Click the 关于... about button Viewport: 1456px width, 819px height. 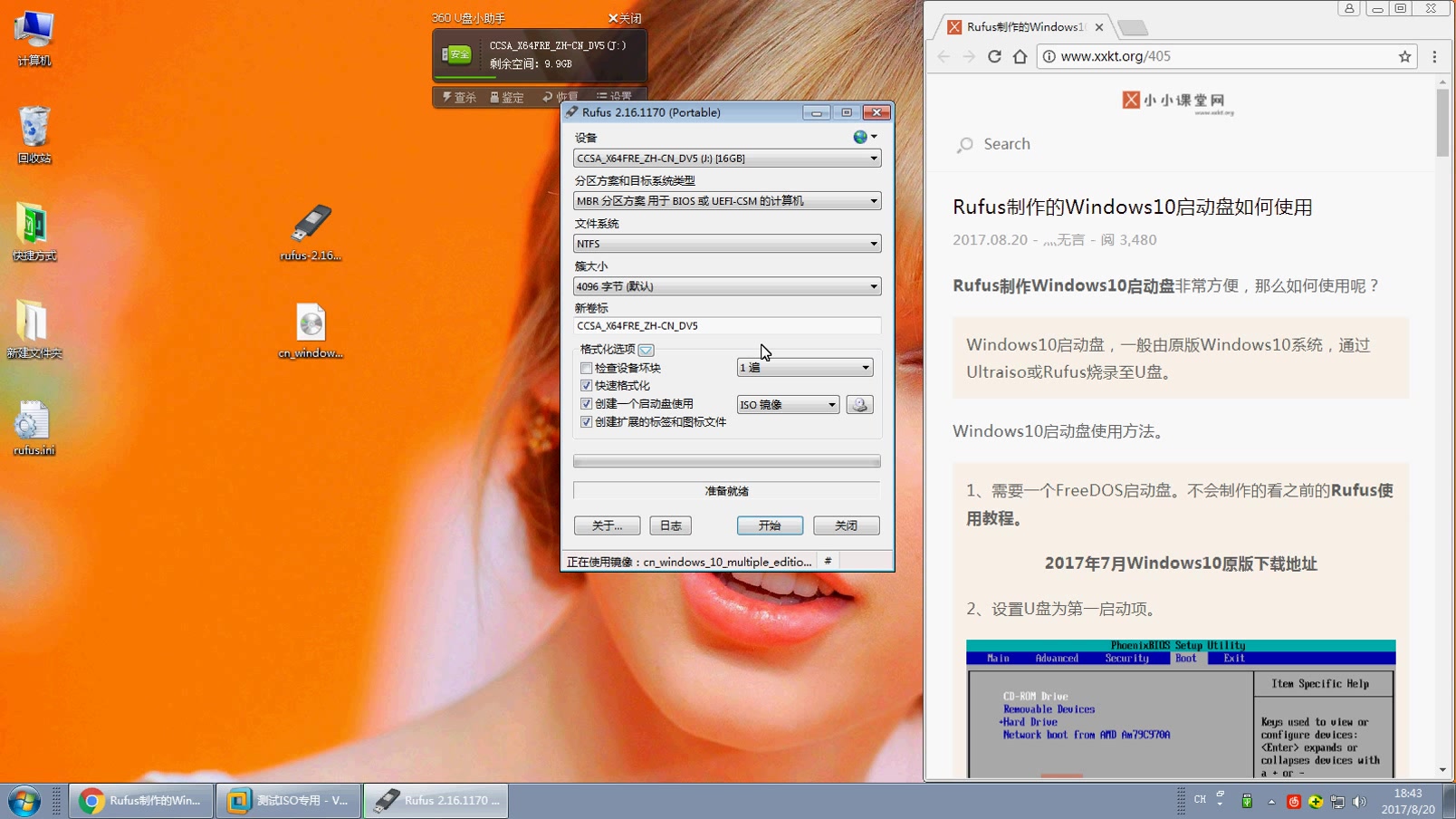click(x=607, y=525)
